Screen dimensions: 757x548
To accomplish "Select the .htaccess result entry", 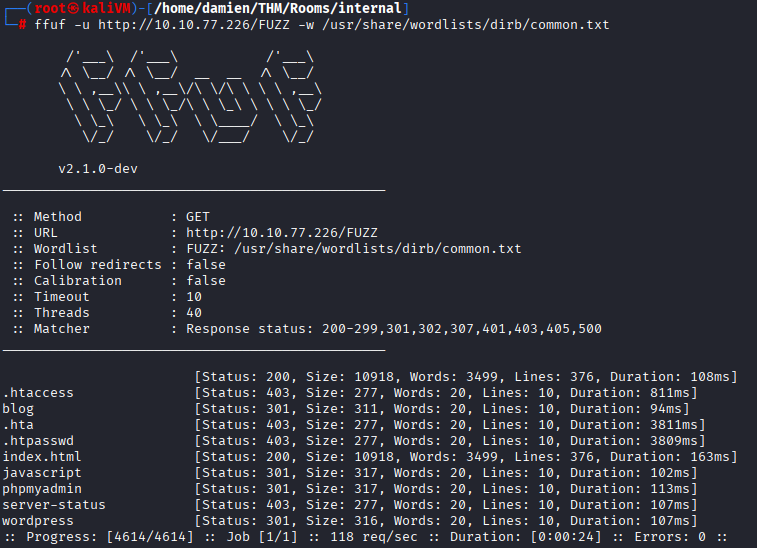I will coord(38,393).
